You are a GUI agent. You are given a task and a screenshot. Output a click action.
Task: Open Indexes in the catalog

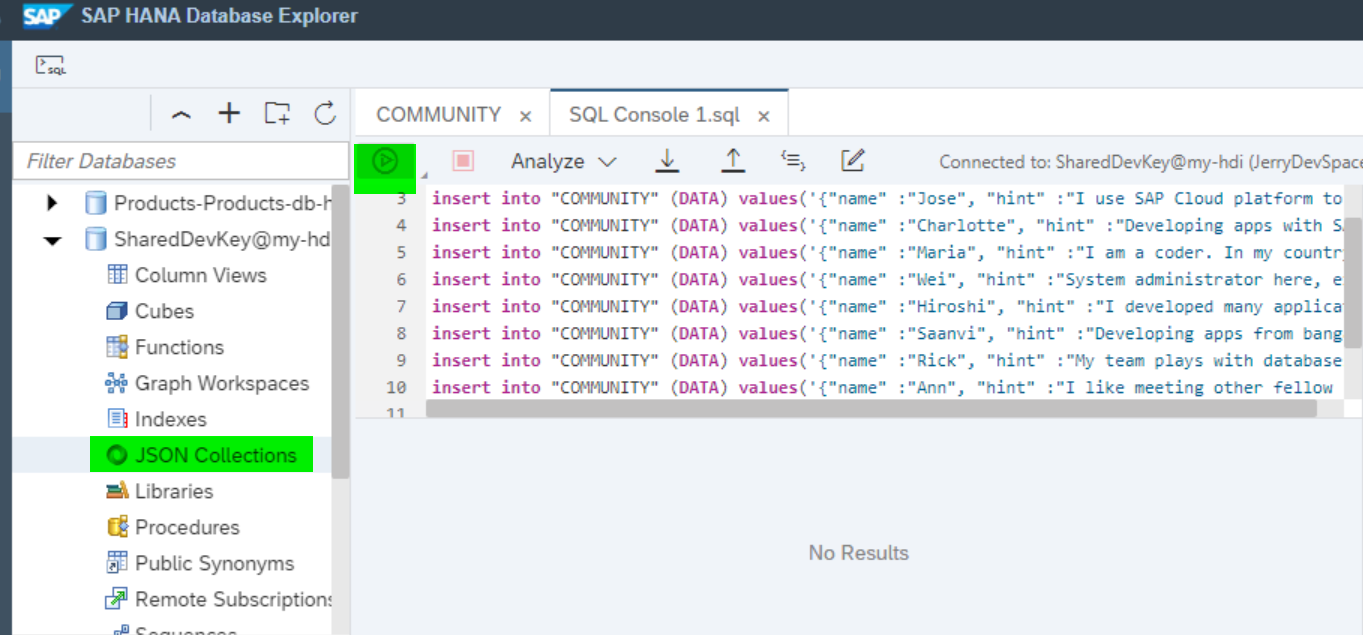click(x=171, y=419)
